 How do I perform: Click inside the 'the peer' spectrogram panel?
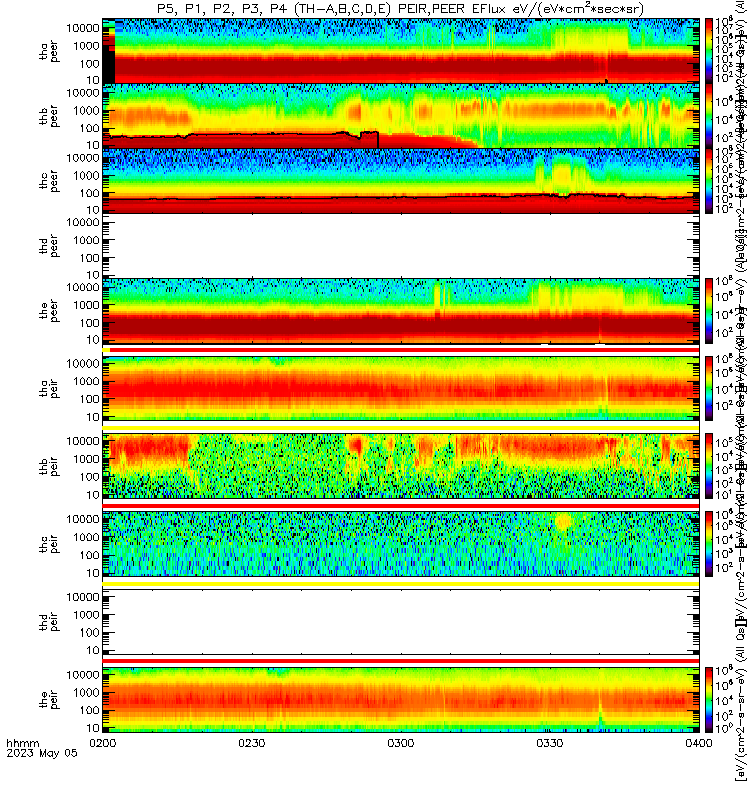(x=401, y=310)
